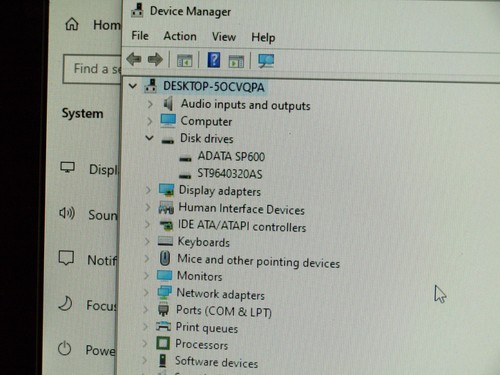This screenshot has width=500, height=375.
Task: Open the View menu
Action: [x=224, y=37]
